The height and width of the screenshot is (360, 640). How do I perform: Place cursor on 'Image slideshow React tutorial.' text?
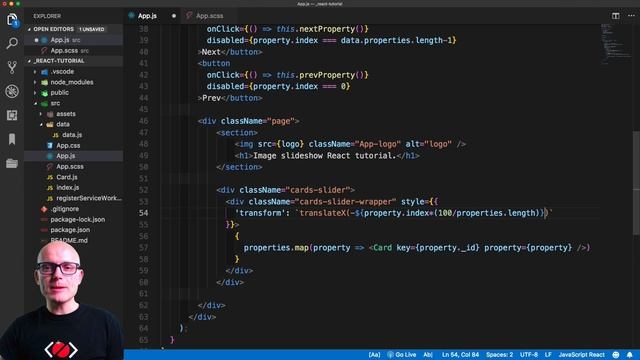pyautogui.click(x=324, y=156)
